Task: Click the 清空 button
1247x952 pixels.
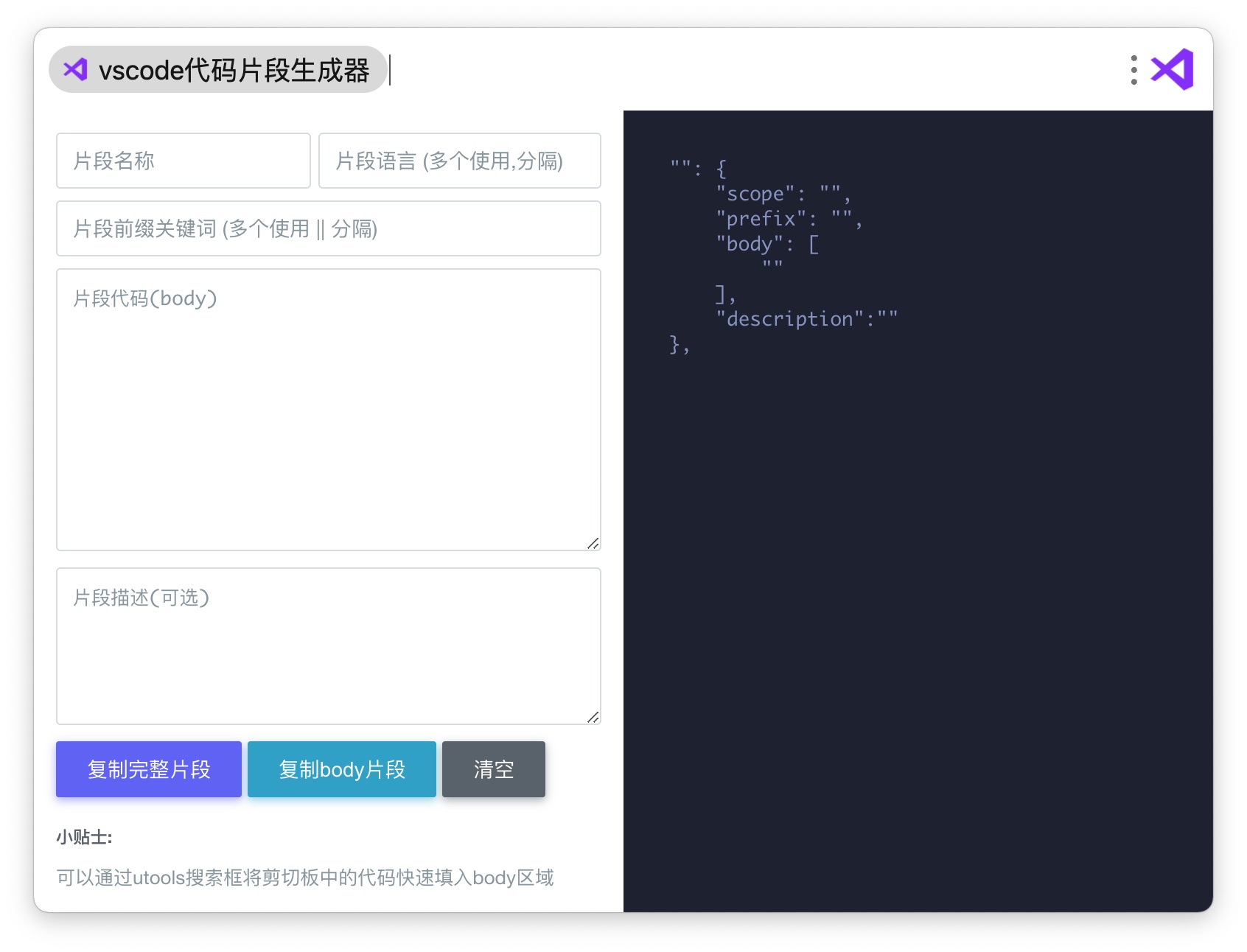Action: 494,769
